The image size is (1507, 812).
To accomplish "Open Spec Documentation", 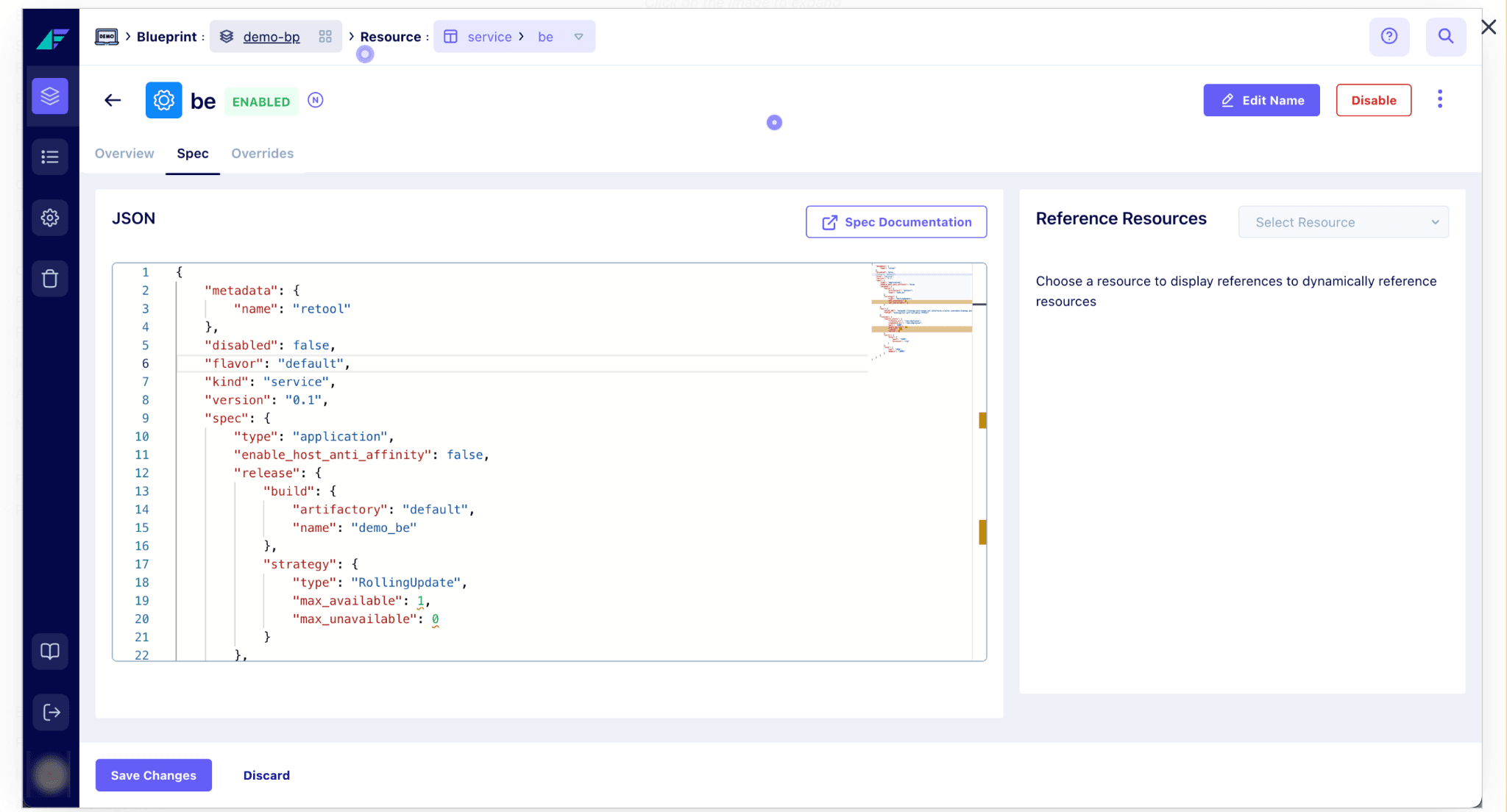I will click(896, 221).
